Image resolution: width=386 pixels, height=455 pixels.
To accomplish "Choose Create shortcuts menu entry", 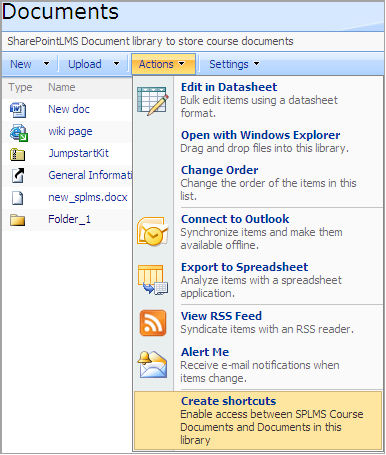I will tap(258, 421).
